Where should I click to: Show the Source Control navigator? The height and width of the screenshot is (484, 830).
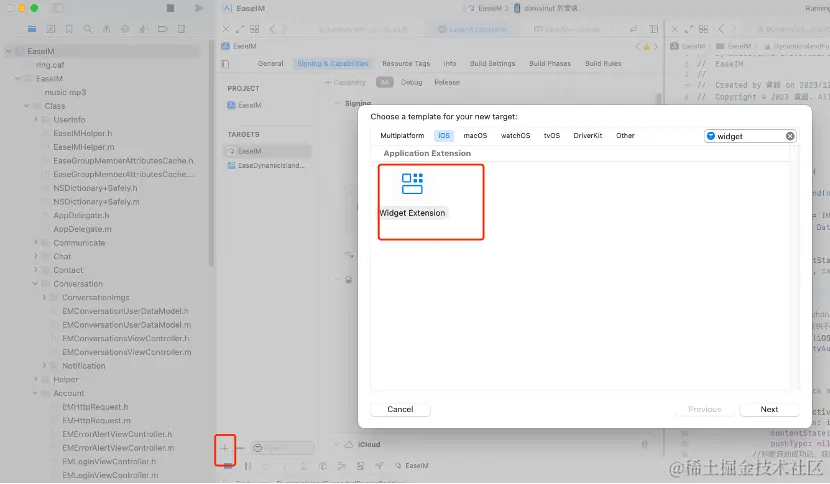tap(51, 29)
